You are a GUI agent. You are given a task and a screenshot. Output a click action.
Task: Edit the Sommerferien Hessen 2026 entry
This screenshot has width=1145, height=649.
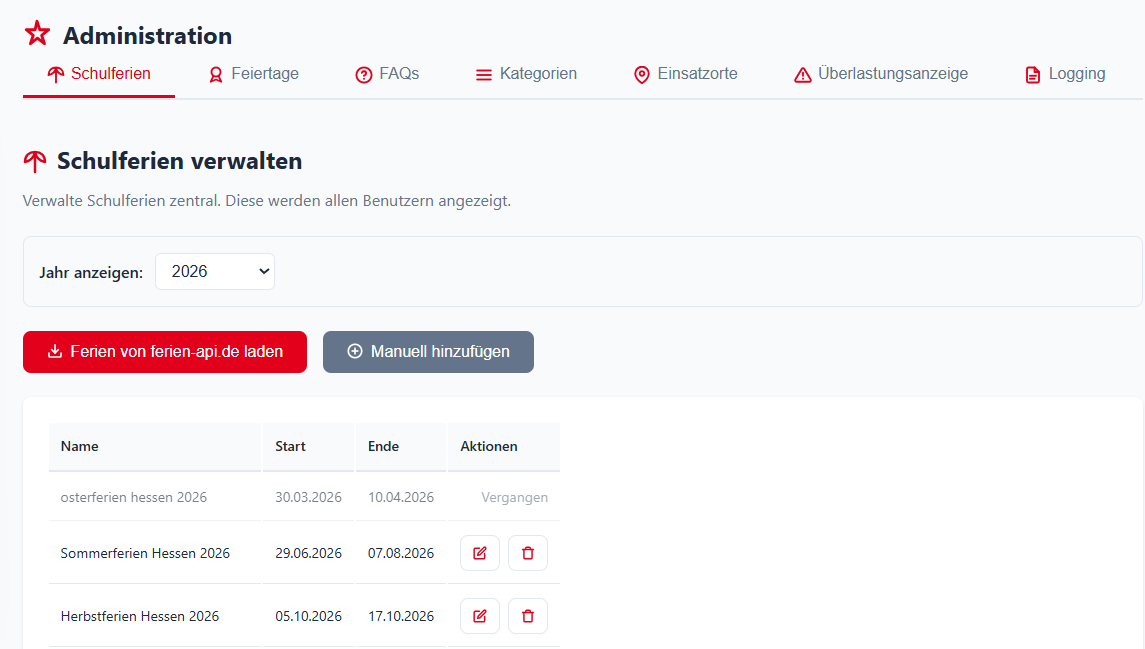click(480, 553)
